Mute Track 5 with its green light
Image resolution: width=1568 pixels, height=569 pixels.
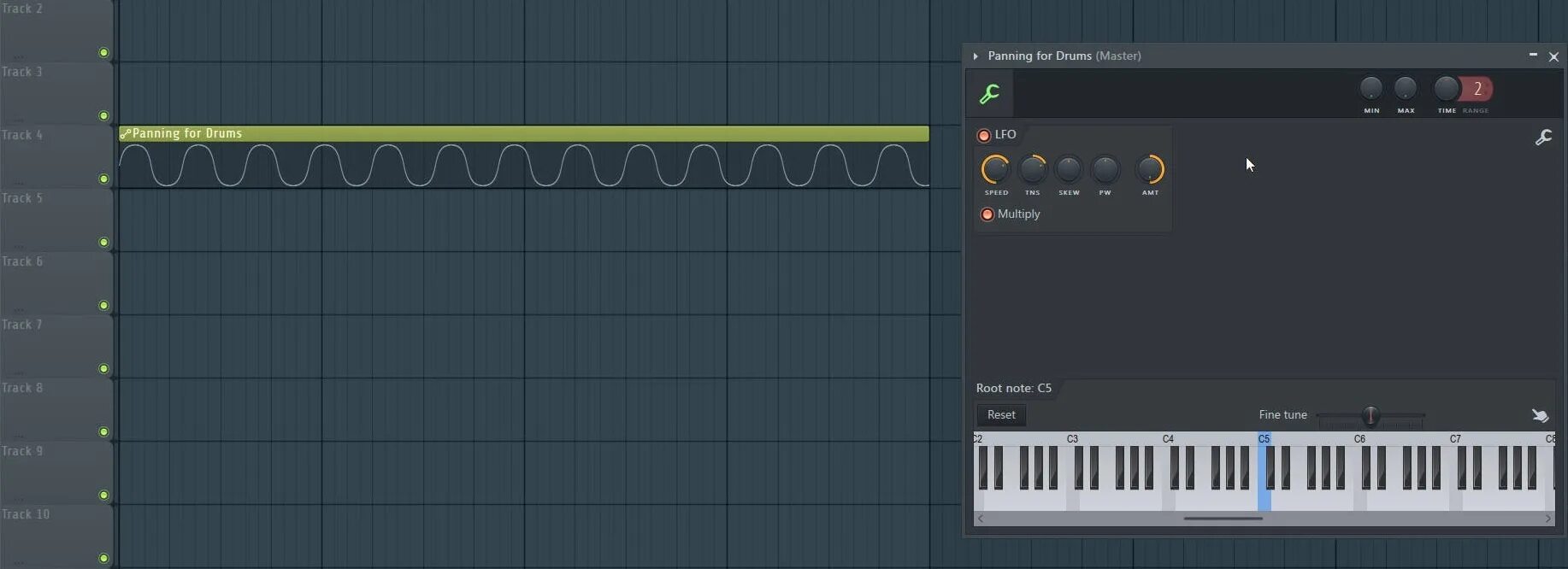pos(103,243)
